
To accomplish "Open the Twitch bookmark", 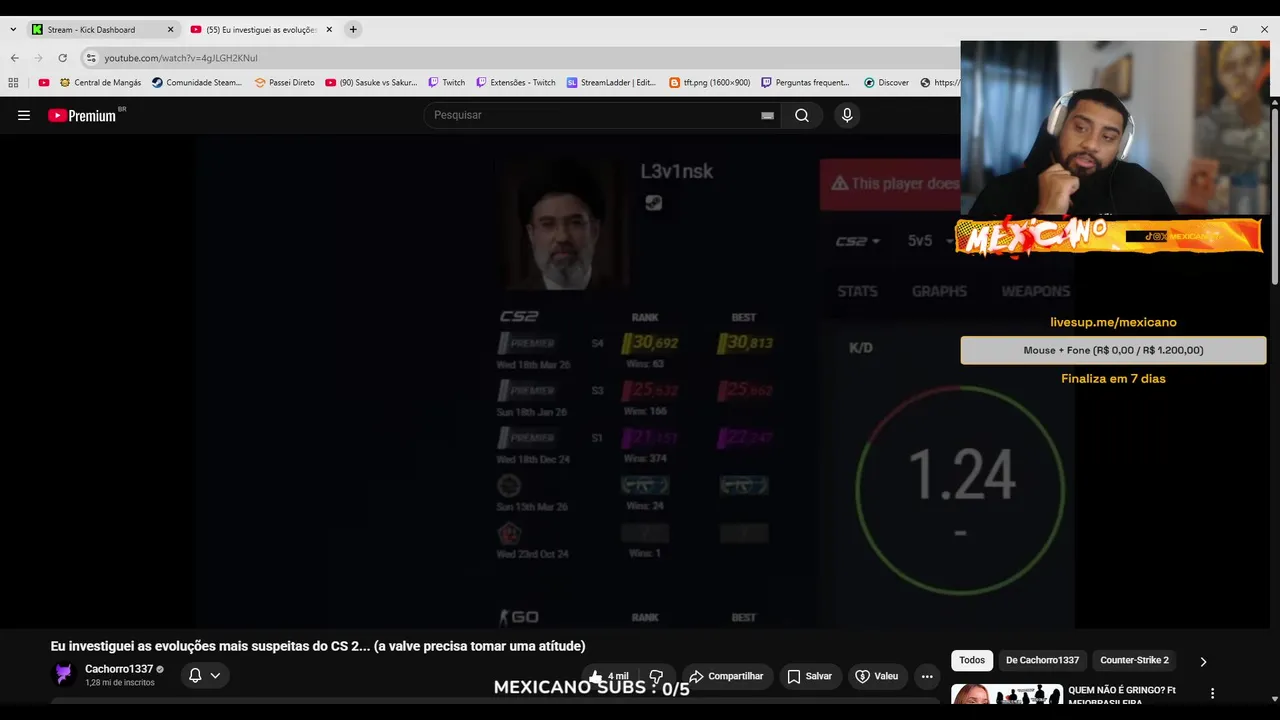I will click(447, 83).
